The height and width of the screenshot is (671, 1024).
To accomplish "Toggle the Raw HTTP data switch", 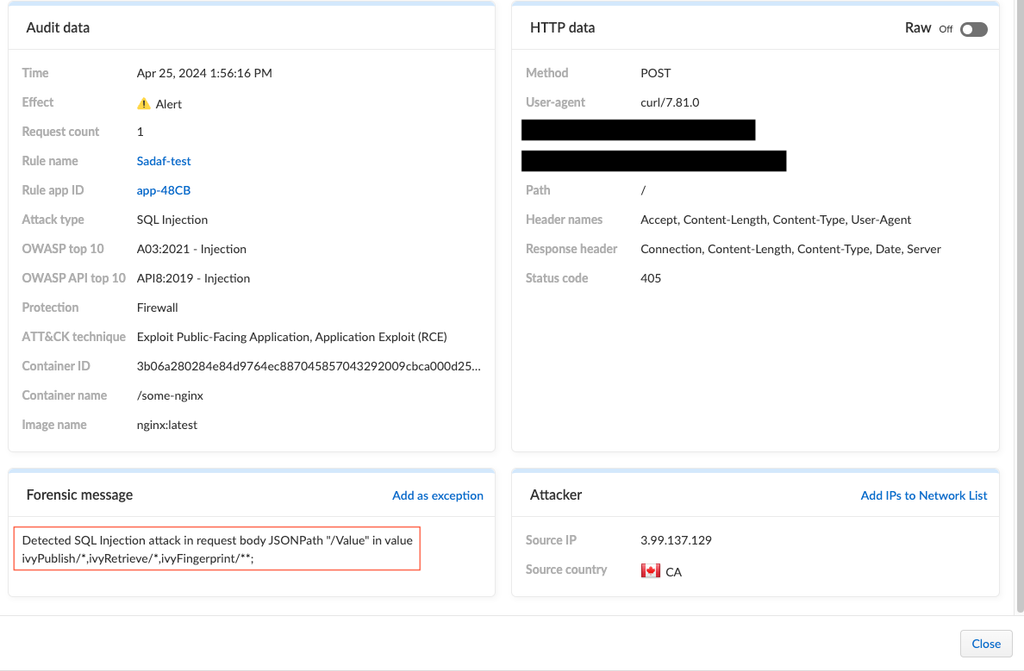I will pos(973,29).
